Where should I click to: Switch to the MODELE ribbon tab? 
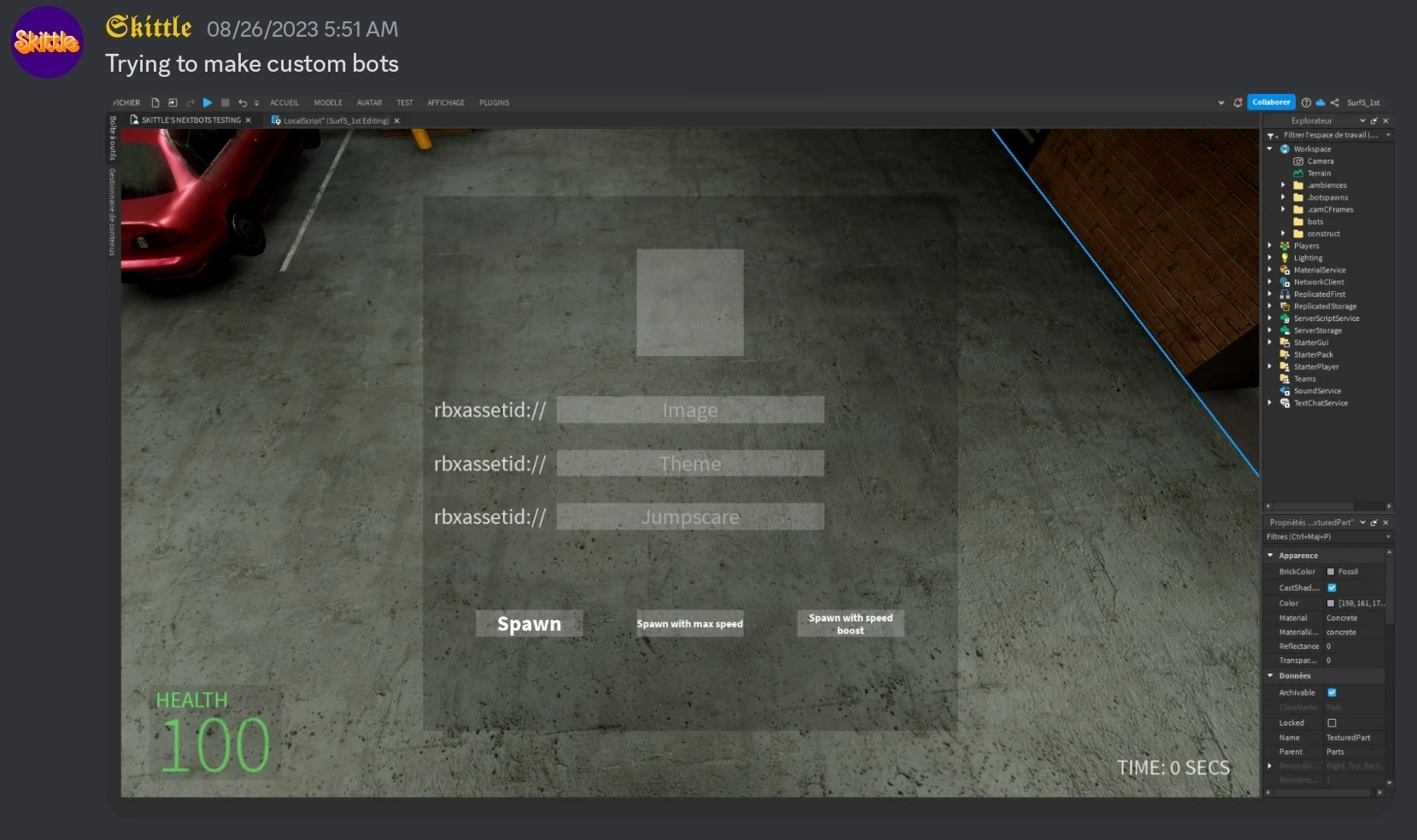(328, 102)
